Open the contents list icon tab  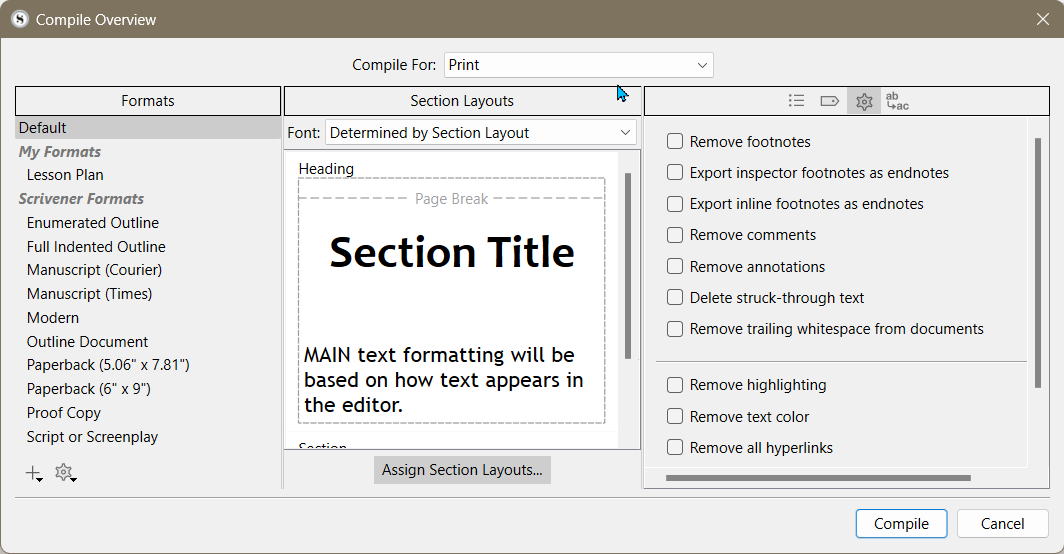[x=797, y=101]
